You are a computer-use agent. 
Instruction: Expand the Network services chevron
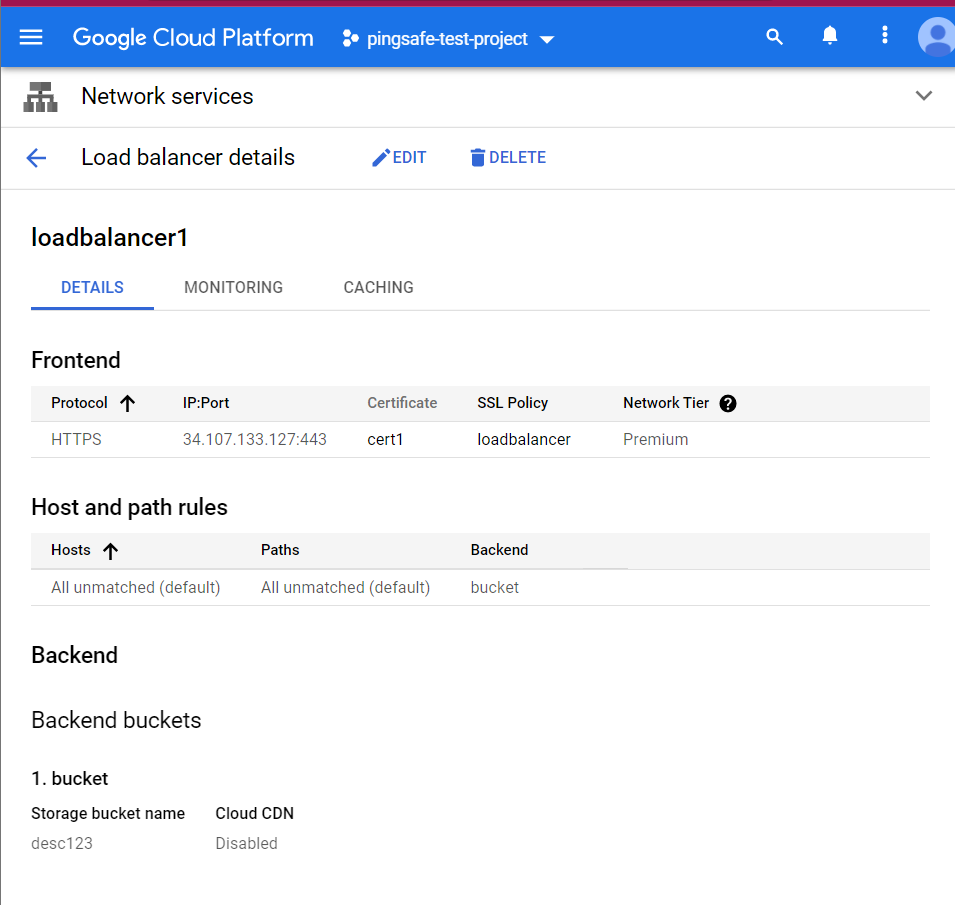tap(923, 96)
